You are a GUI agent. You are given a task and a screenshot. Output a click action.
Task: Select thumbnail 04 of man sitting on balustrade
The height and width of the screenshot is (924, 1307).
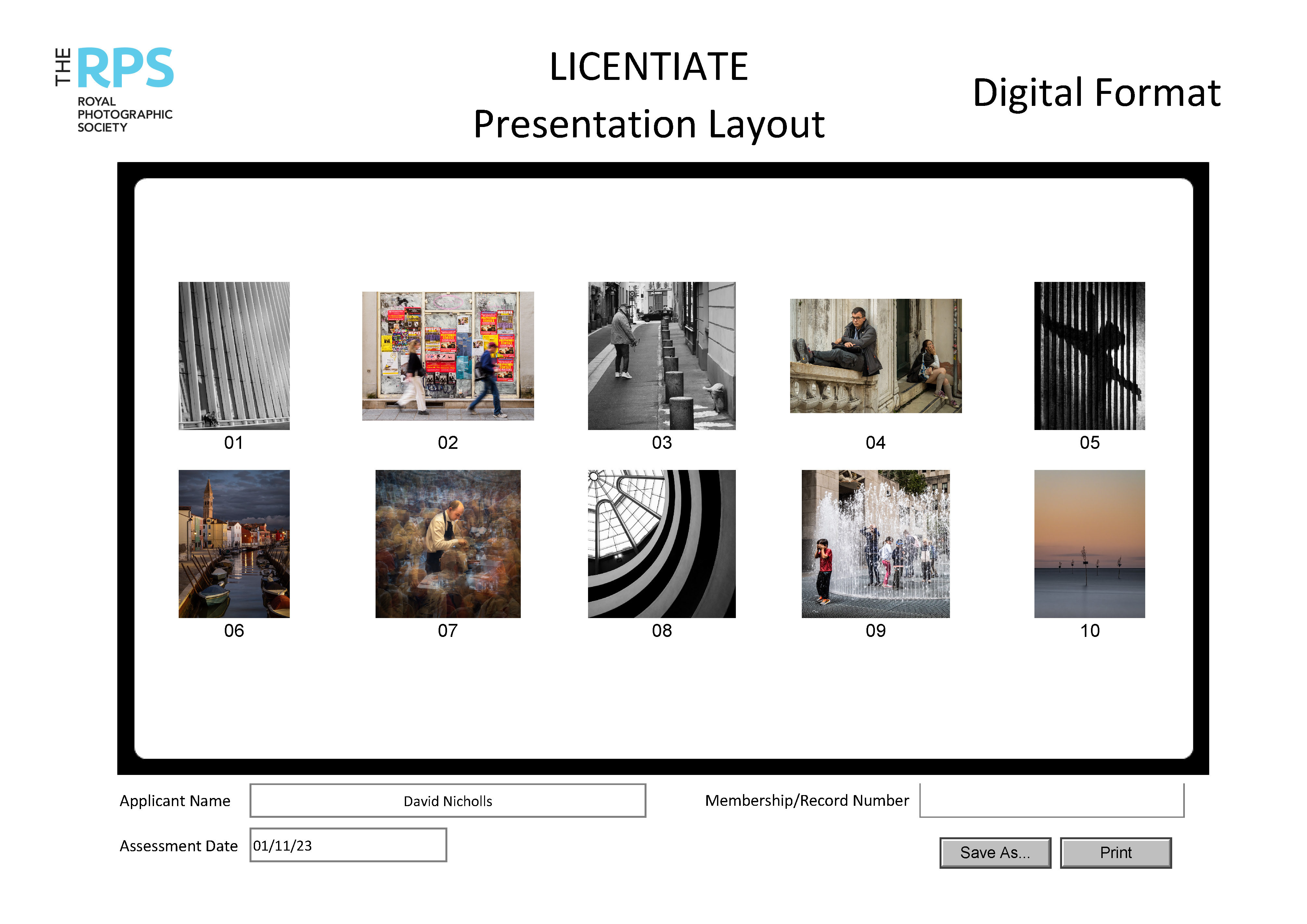click(x=876, y=356)
